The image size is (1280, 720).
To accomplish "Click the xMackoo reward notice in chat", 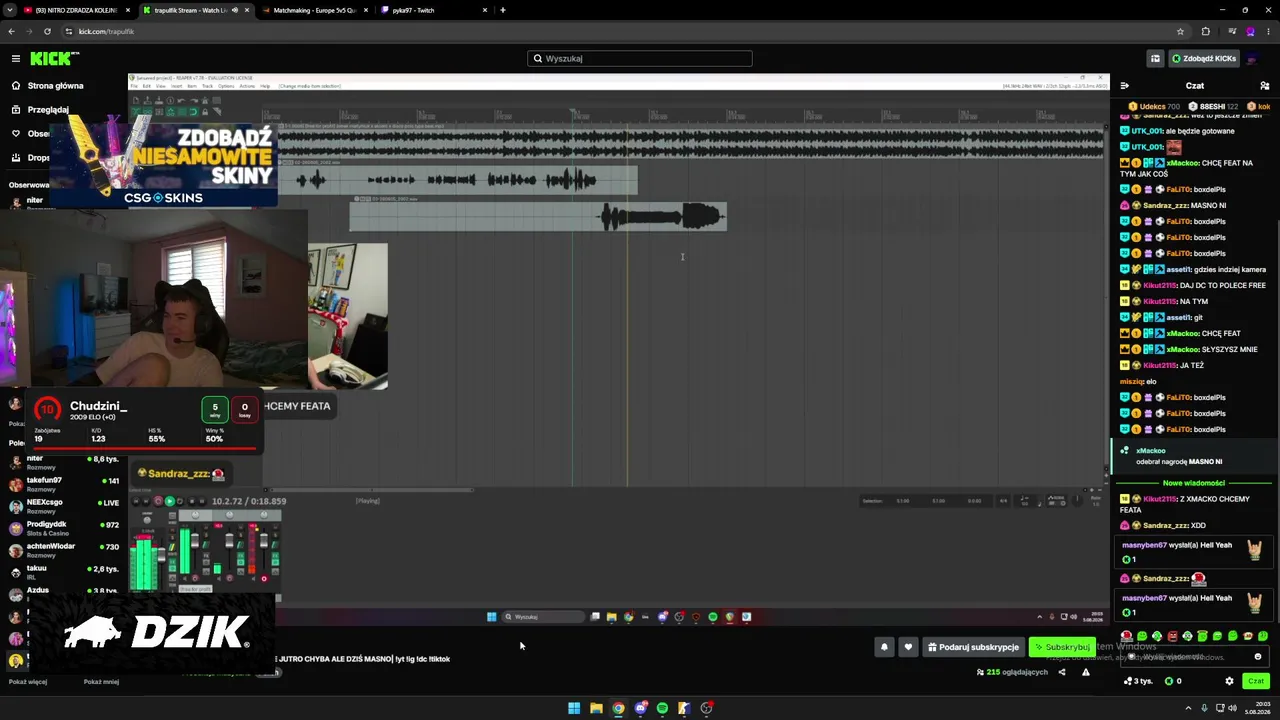I will 1194,456.
